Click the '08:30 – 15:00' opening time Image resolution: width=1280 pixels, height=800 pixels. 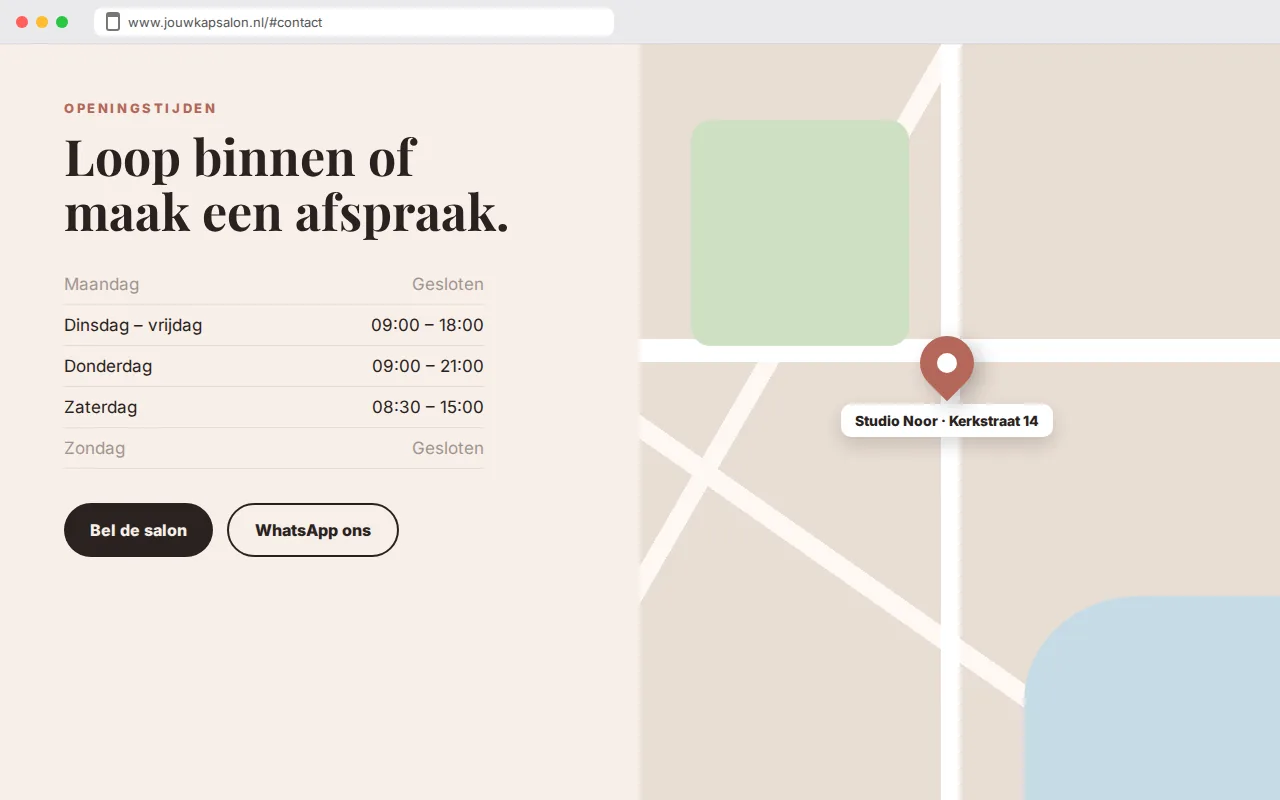click(427, 407)
